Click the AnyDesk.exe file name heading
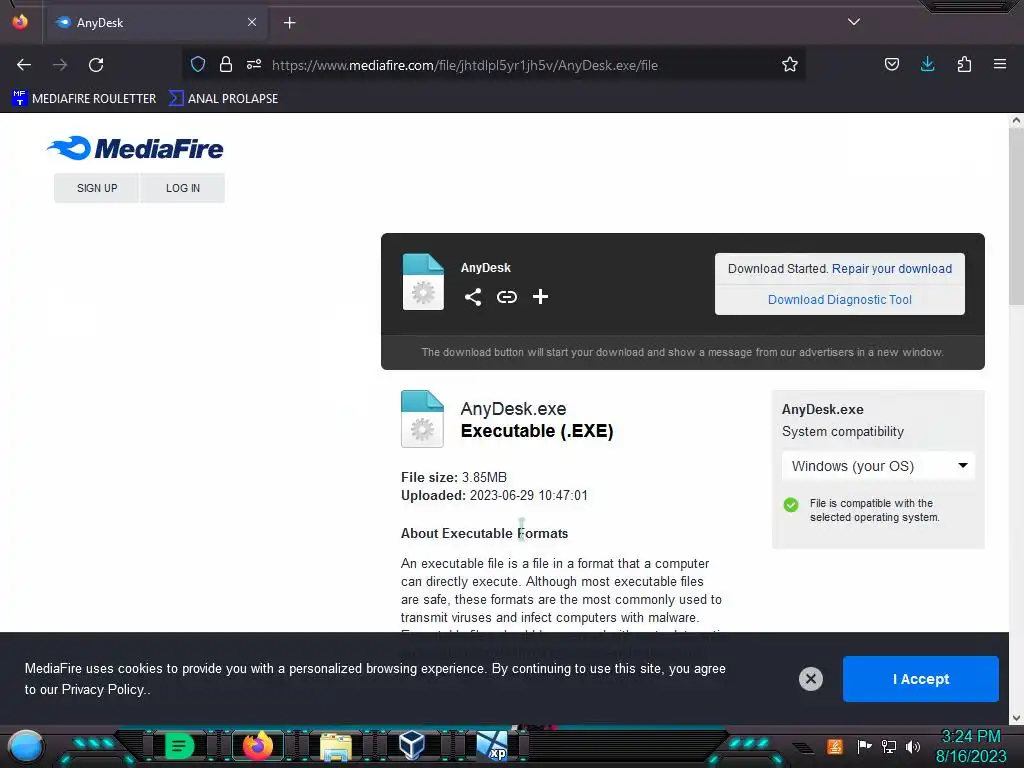1024x768 pixels. point(513,409)
